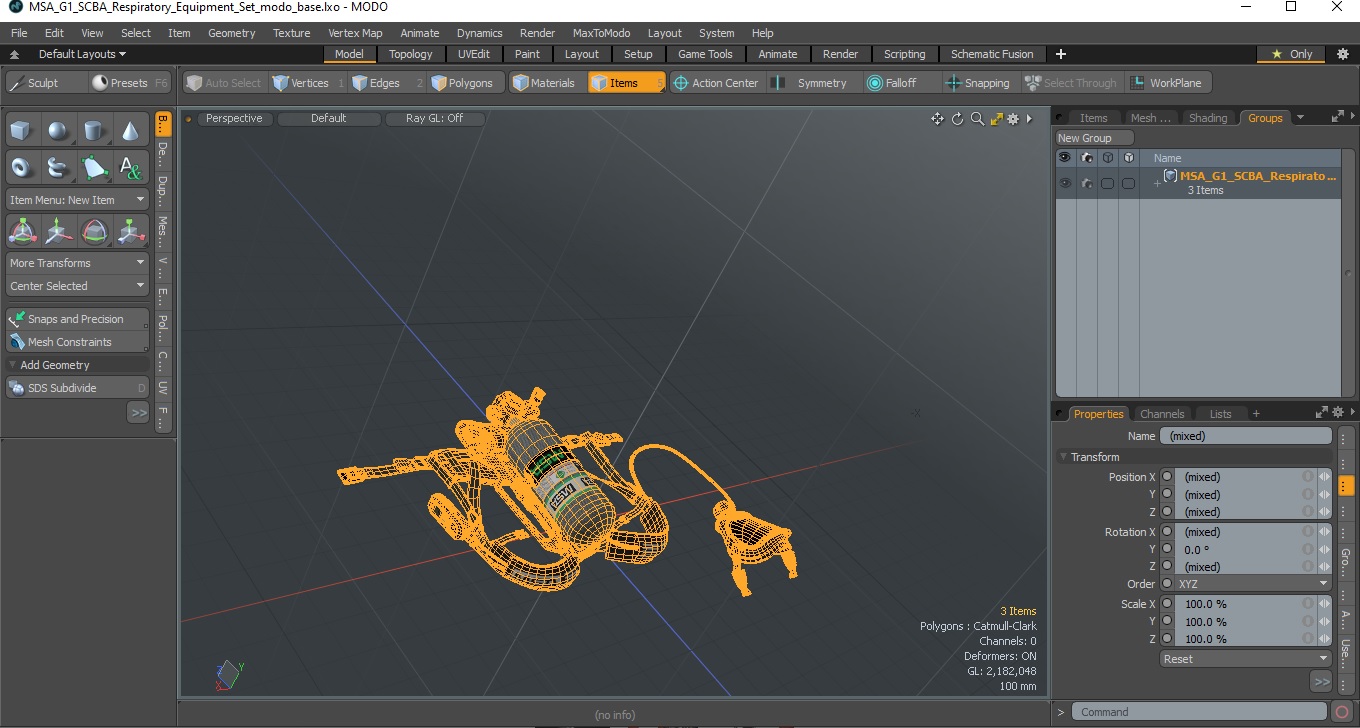Screen dimensions: 1360x728
Task: Expand More Transforms dropdown
Action: (77, 263)
